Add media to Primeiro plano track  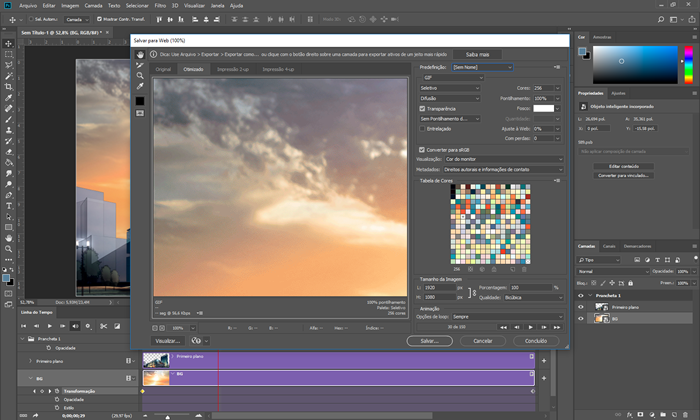544,361
